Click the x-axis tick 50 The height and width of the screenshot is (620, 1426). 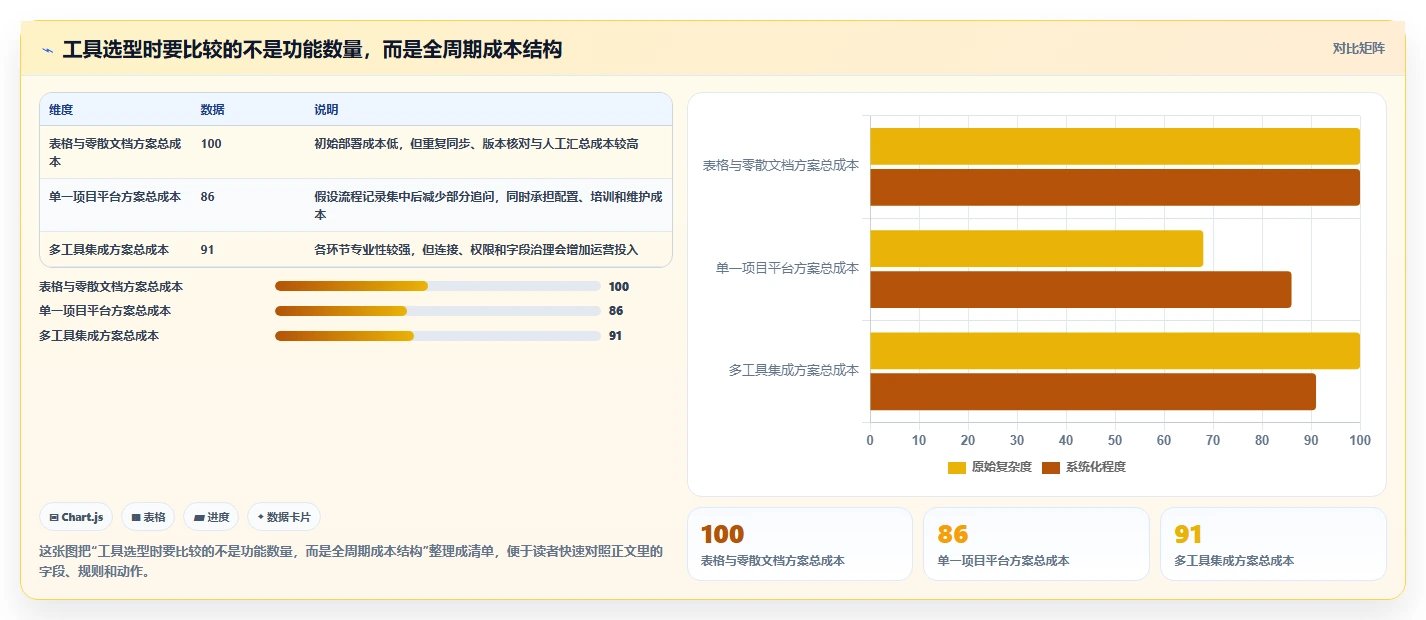point(1115,440)
